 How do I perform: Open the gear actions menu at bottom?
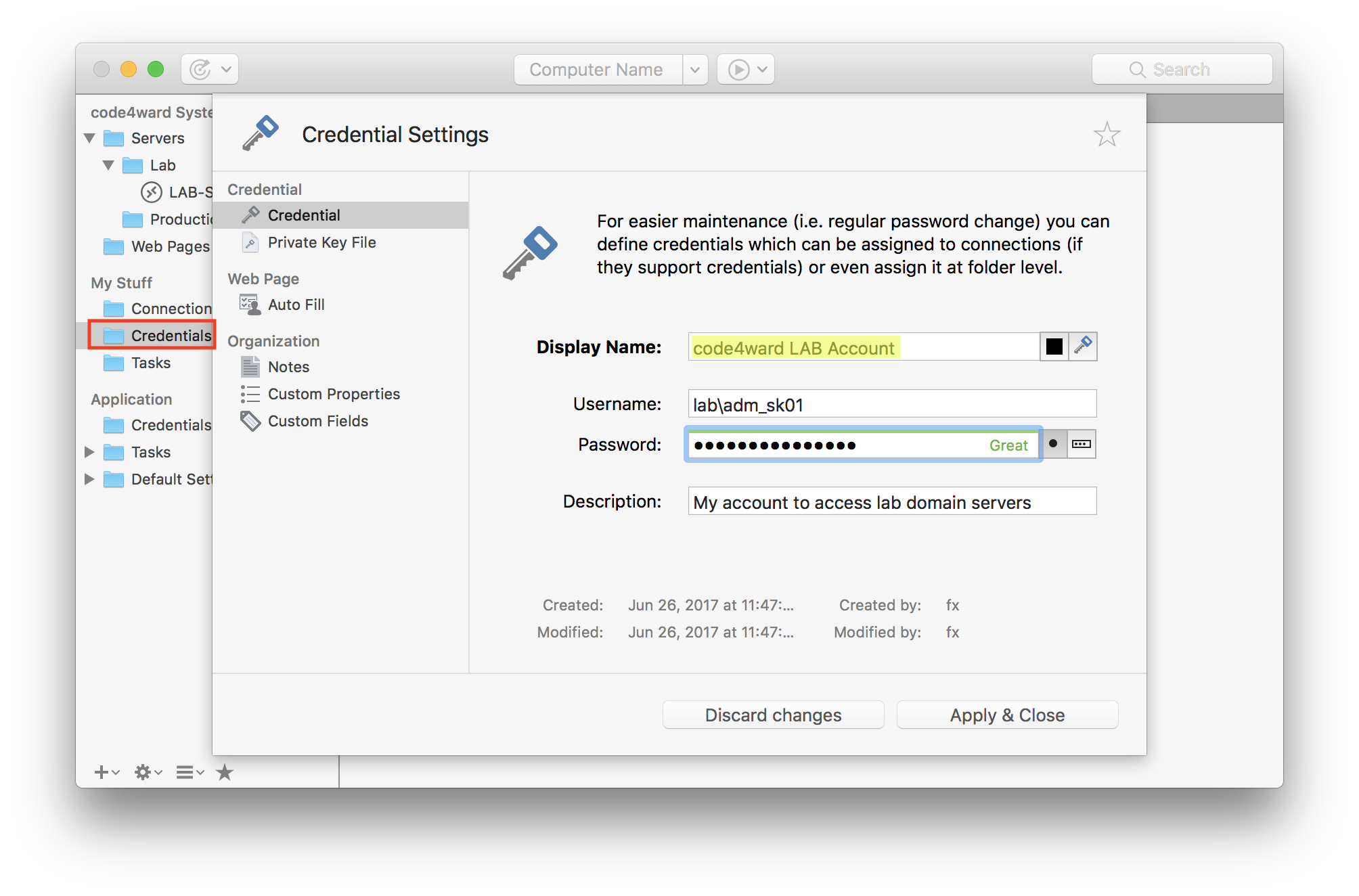coord(143,772)
